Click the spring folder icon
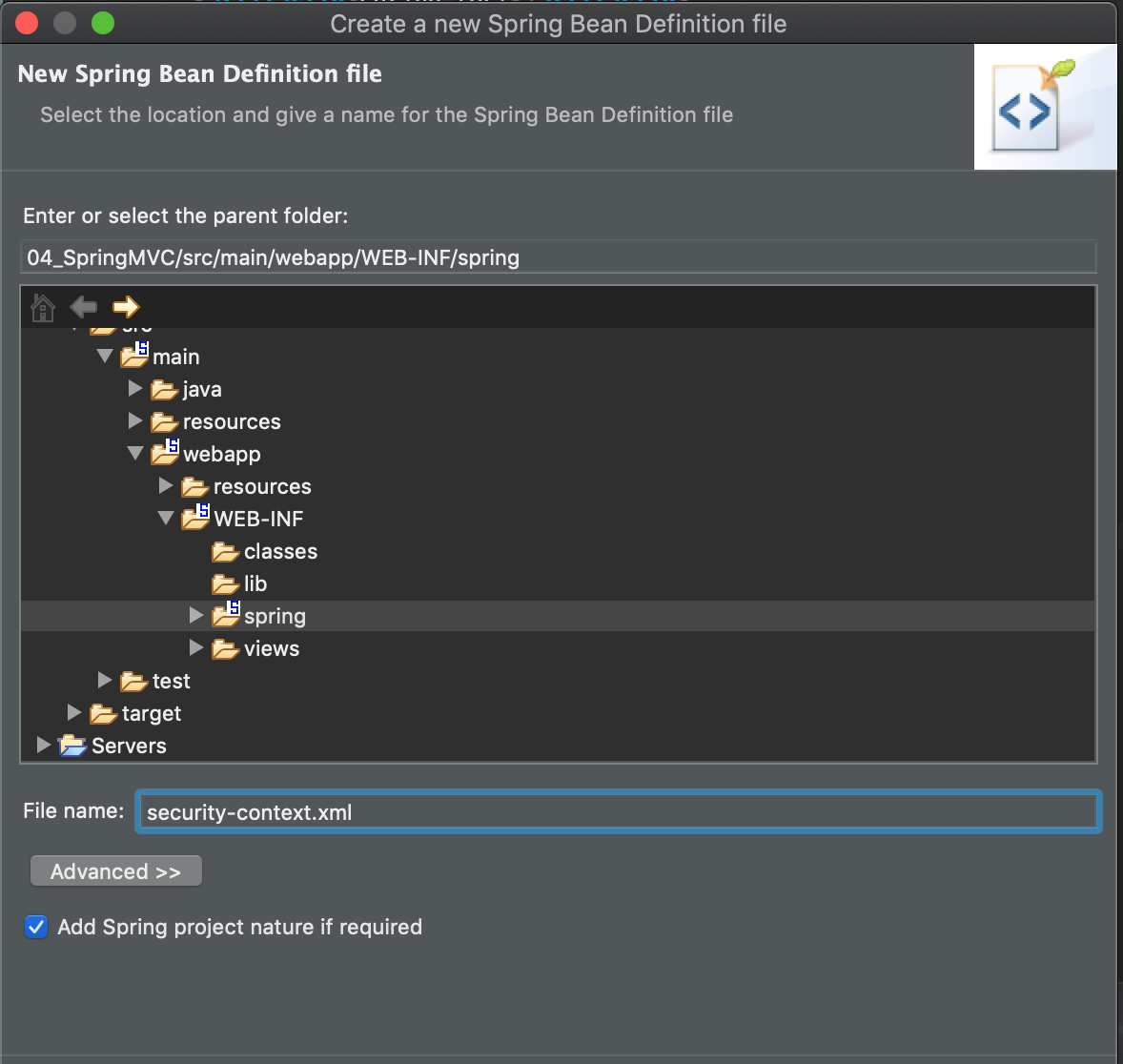1123x1064 pixels. coord(226,615)
